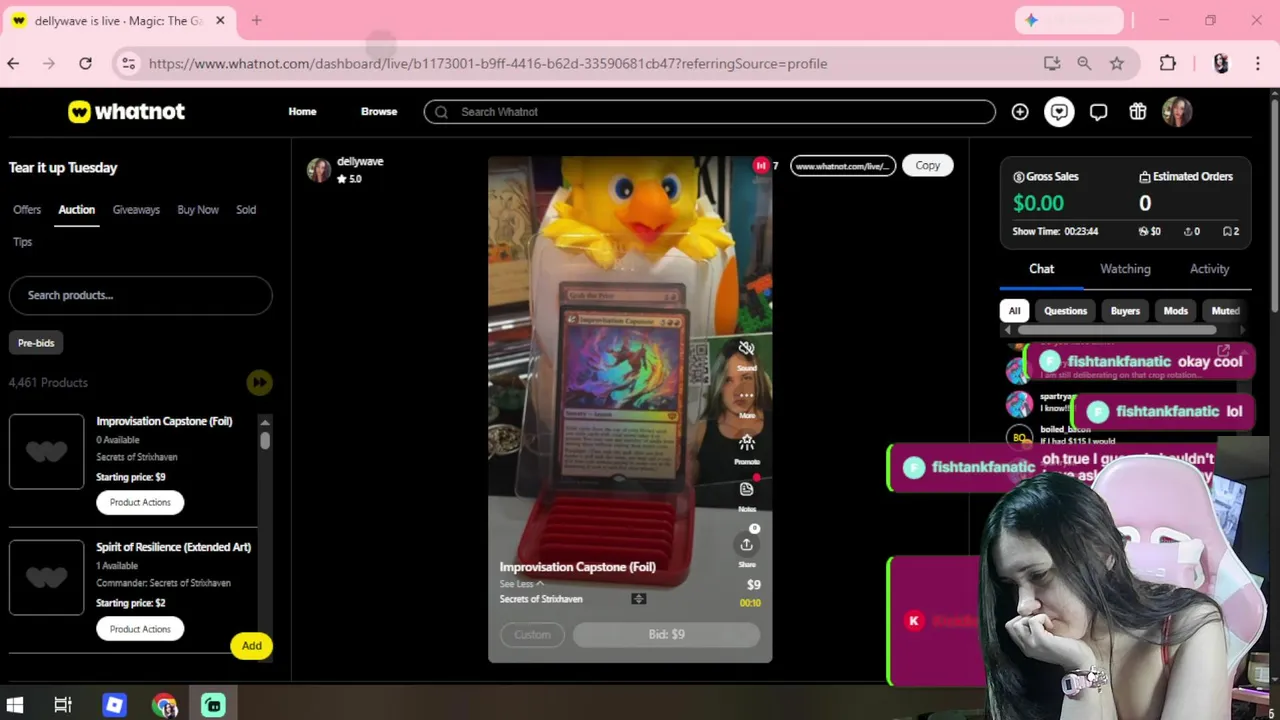This screenshot has width=1280, height=720.
Task: Open the Watching tab
Action: pos(1125,269)
